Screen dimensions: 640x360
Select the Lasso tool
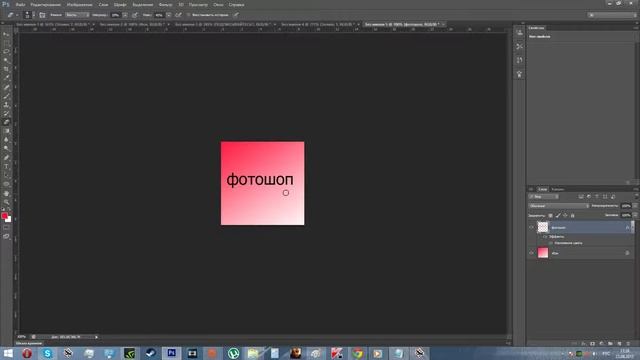pos(6,52)
